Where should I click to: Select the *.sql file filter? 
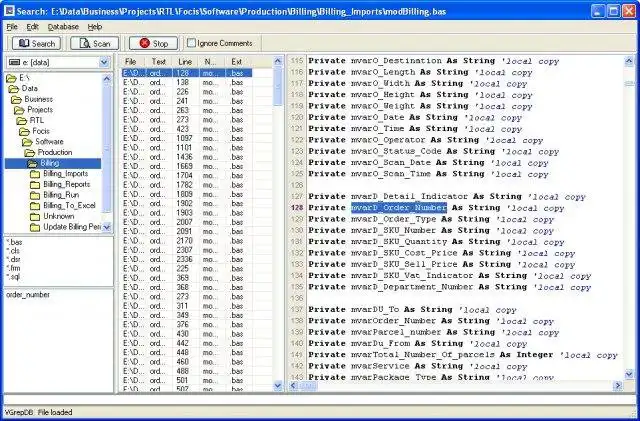coord(13,276)
